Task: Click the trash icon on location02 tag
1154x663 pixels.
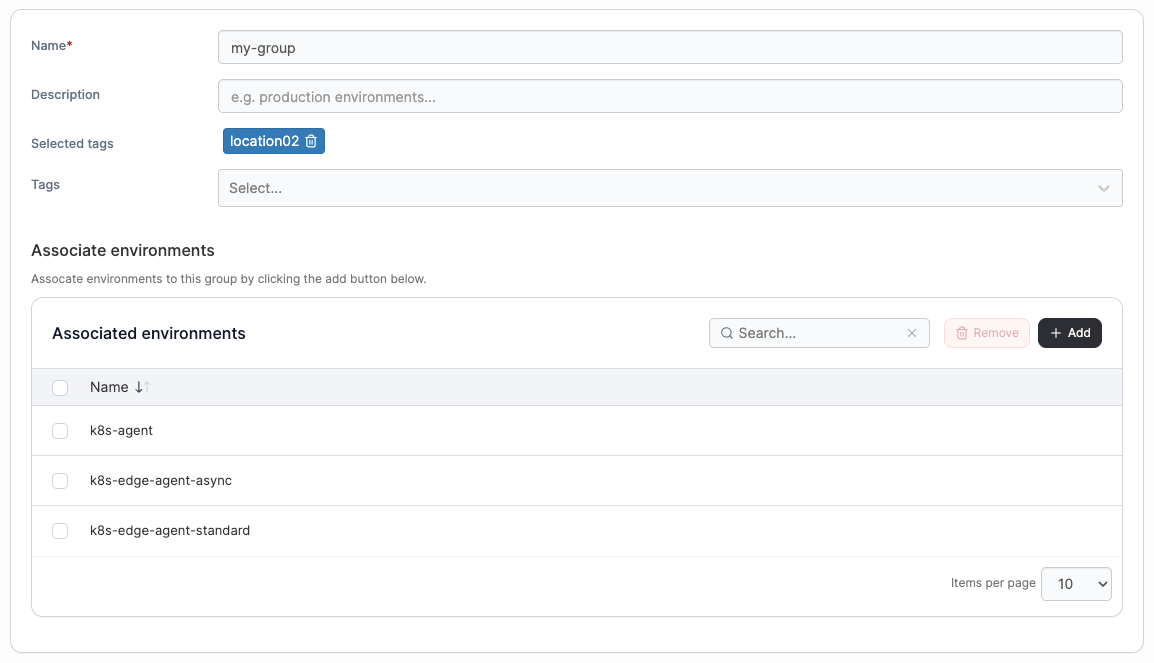Action: point(311,142)
